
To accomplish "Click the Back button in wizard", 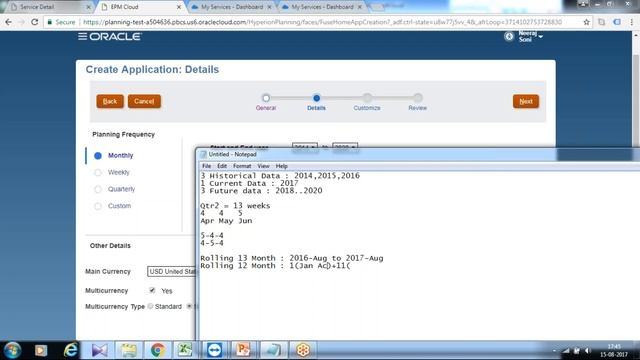I will pyautogui.click(x=110, y=101).
